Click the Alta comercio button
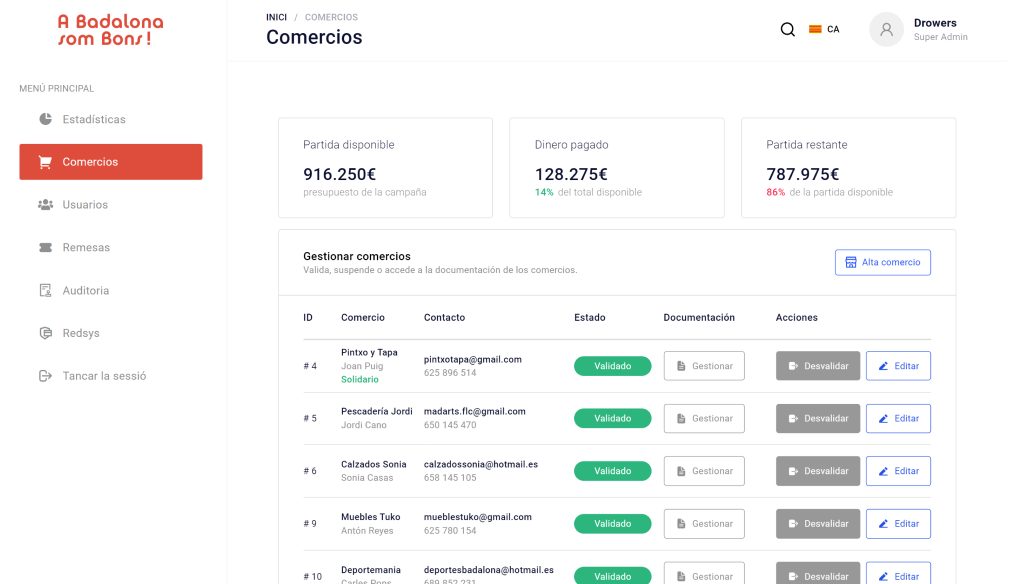The width and height of the screenshot is (1024, 584). pos(882,262)
